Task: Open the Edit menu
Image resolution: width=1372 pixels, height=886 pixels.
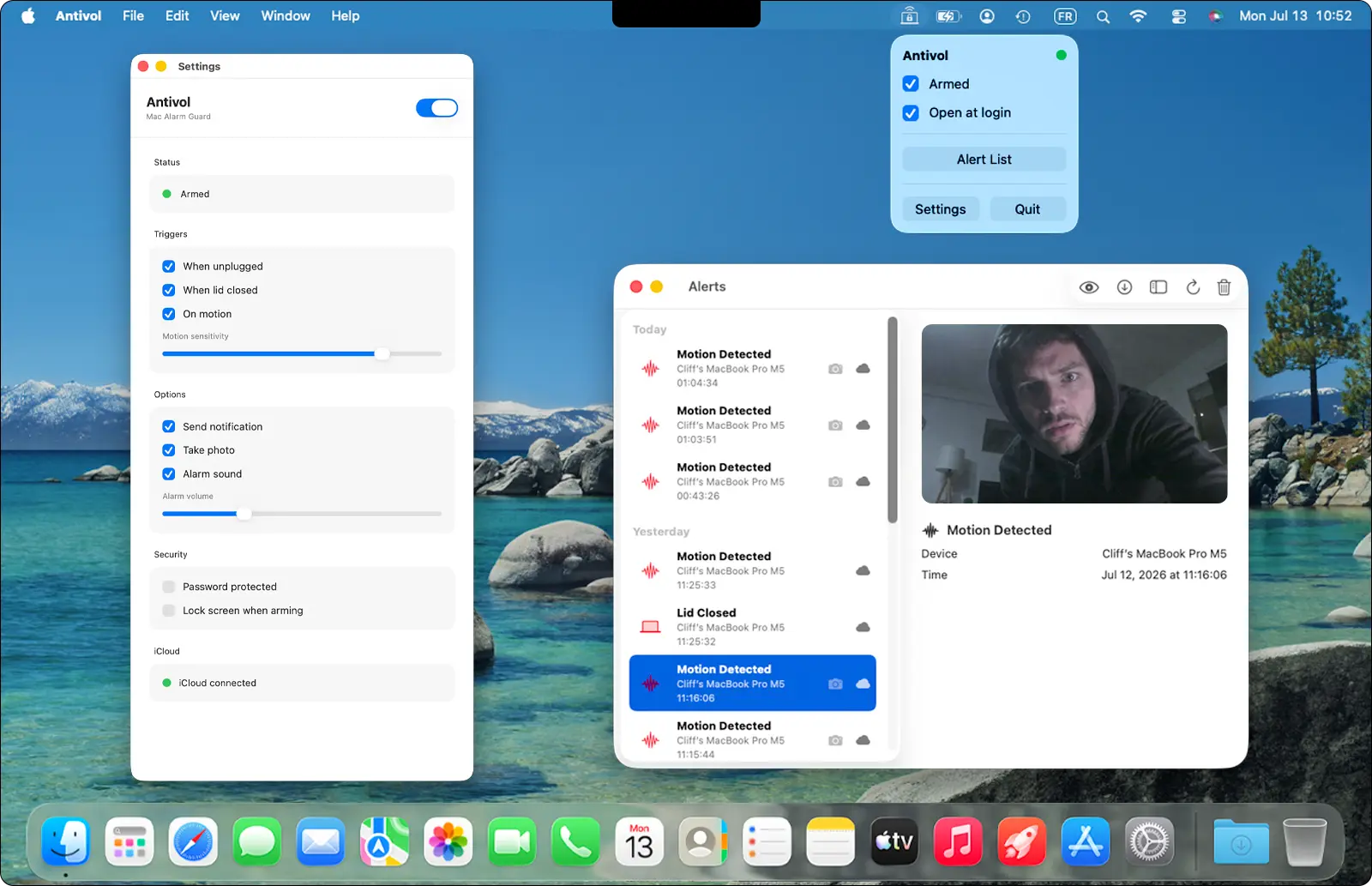Action: [178, 16]
